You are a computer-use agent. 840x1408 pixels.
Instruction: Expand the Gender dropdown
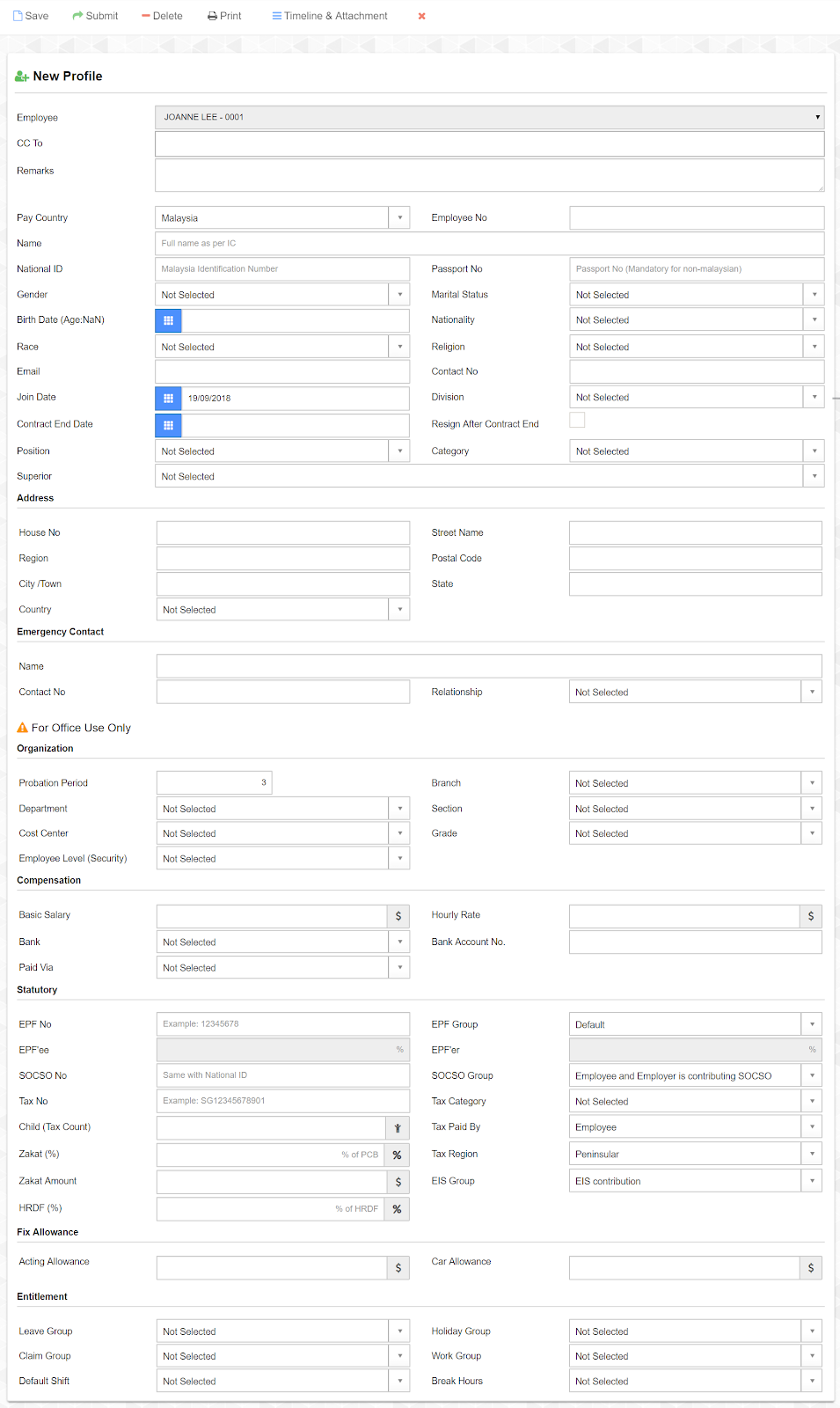(x=399, y=295)
